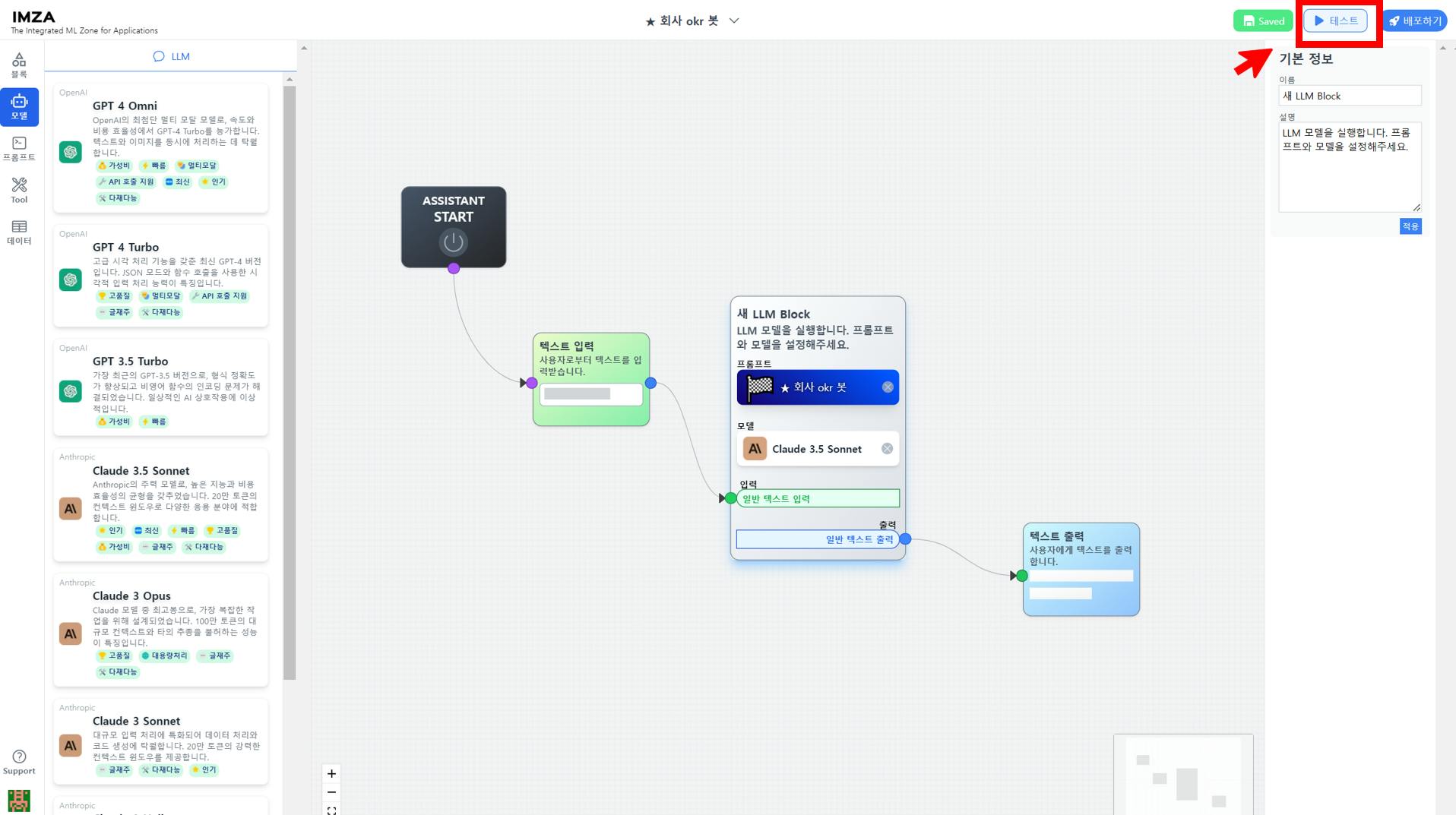The image size is (1456, 815).
Task: Click the checkered flag prompt icon
Action: 760,387
